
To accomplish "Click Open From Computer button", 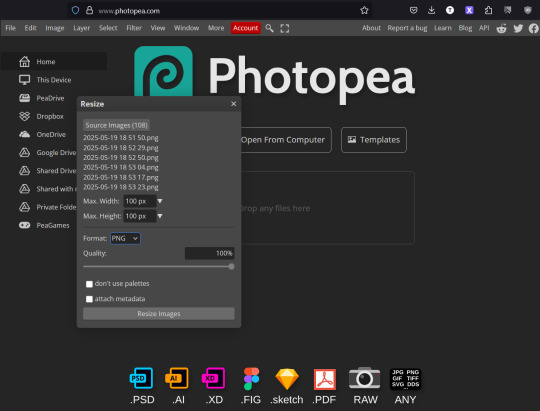I will point(283,140).
